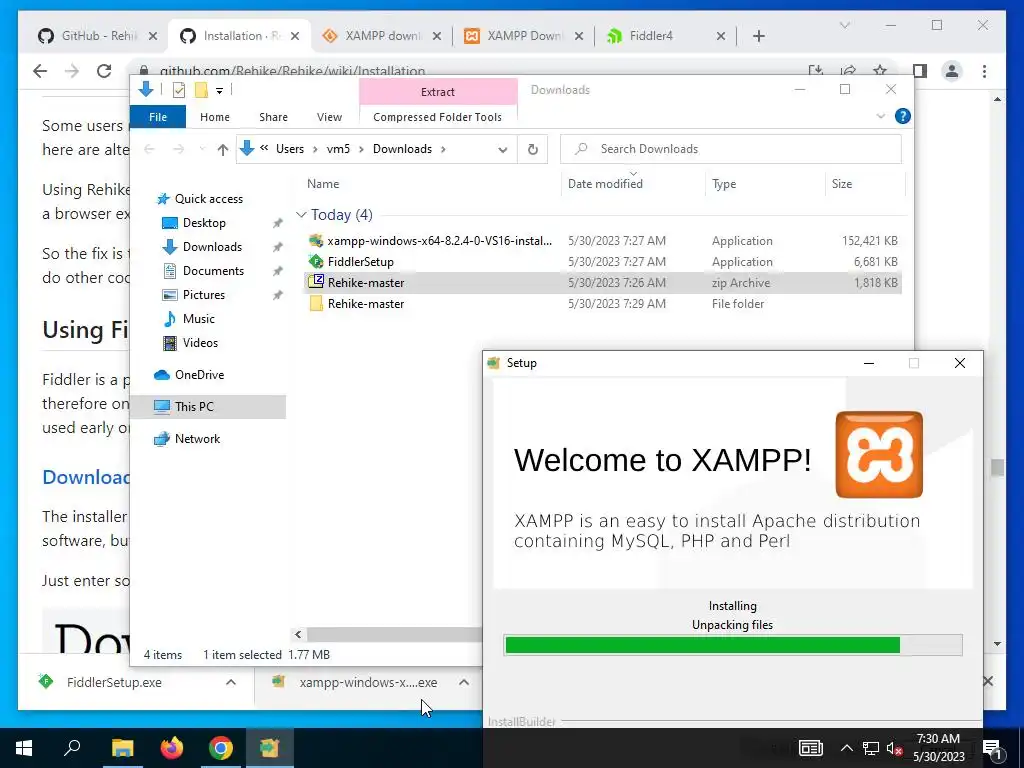Collapse the Today (4) group
Screen dimensions: 1024x768
click(x=301, y=215)
